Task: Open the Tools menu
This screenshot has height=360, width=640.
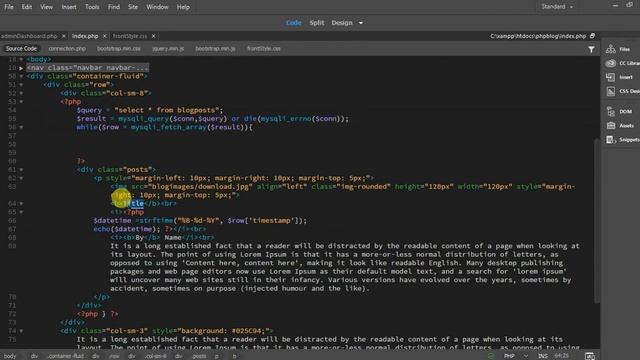Action: [x=92, y=7]
